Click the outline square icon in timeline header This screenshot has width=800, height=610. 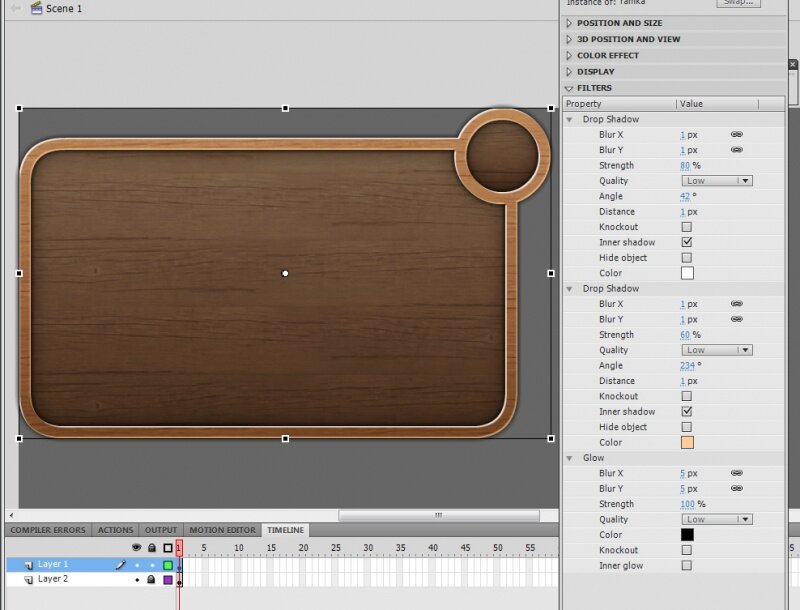168,548
